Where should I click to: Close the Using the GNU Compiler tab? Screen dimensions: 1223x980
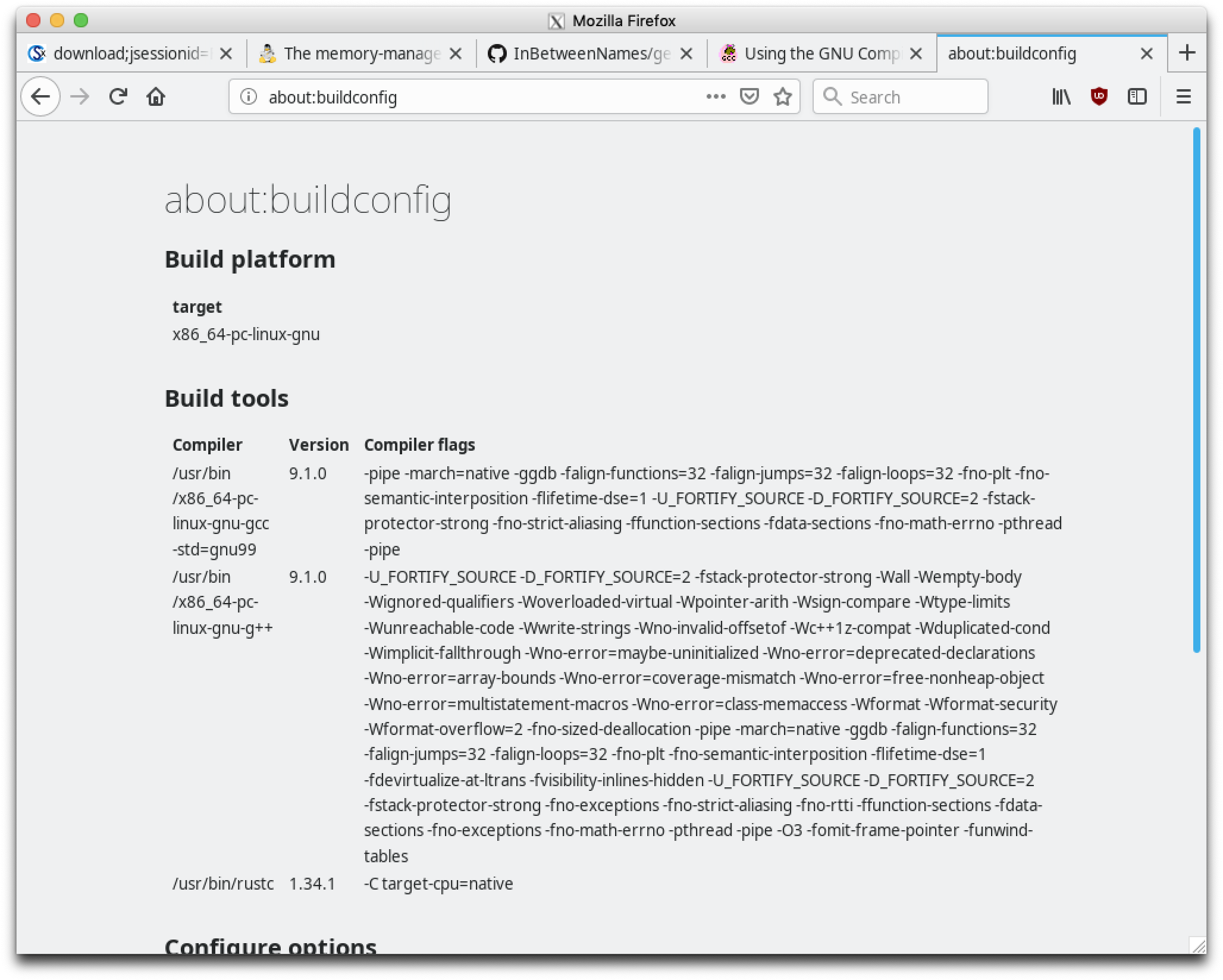tap(916, 54)
